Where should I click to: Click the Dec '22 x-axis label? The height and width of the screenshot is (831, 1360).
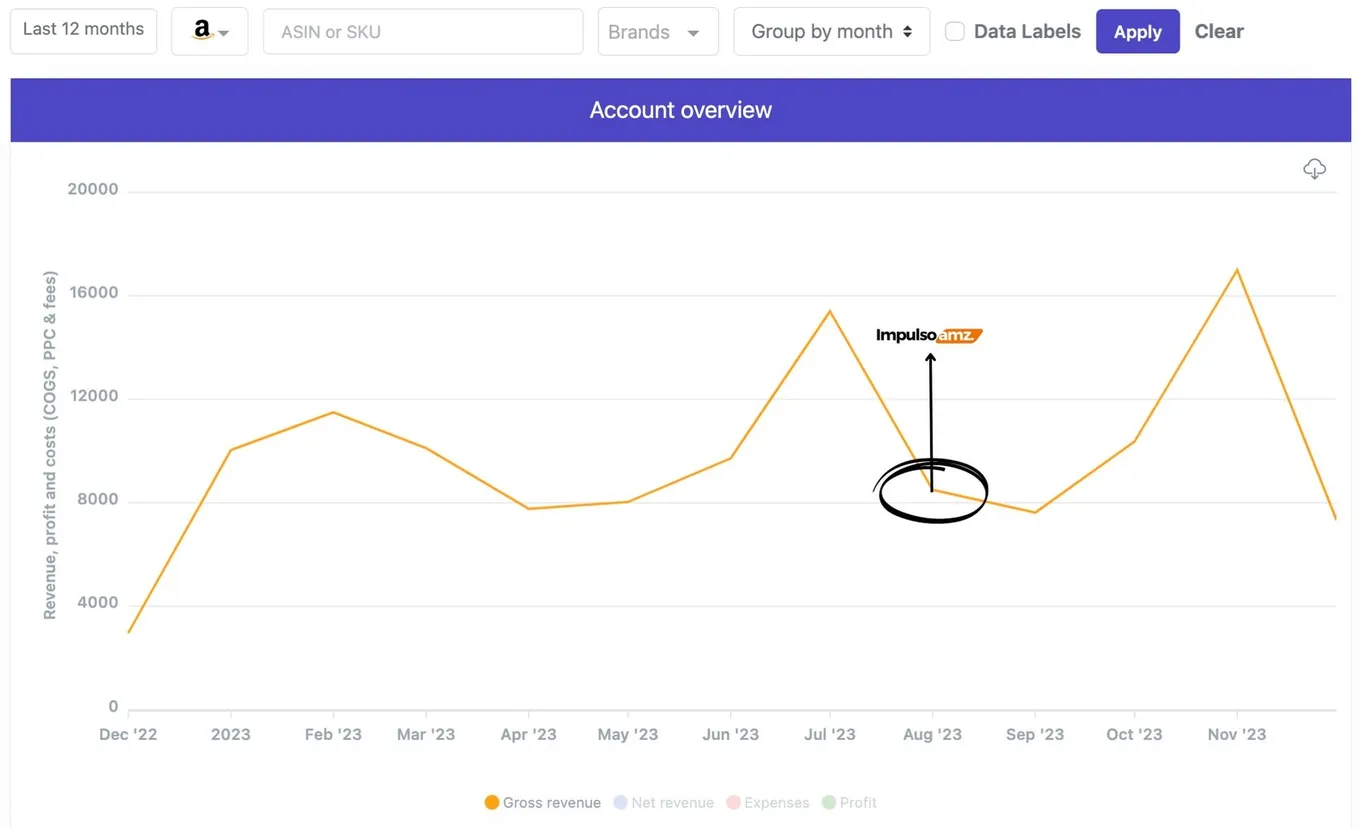coord(128,734)
